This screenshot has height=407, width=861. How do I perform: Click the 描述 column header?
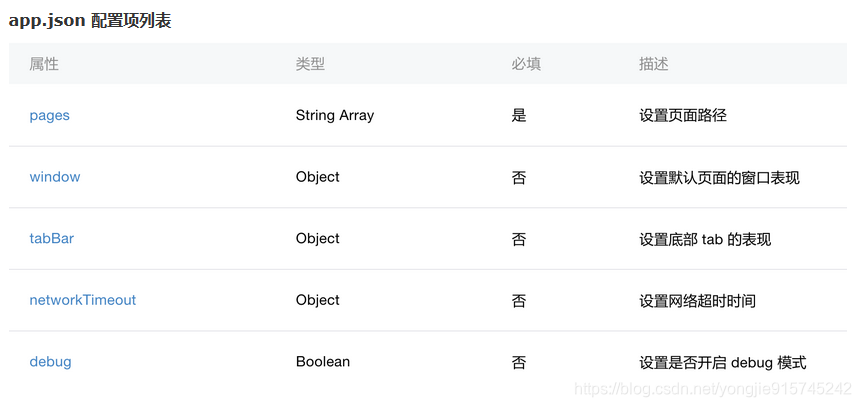[x=653, y=64]
